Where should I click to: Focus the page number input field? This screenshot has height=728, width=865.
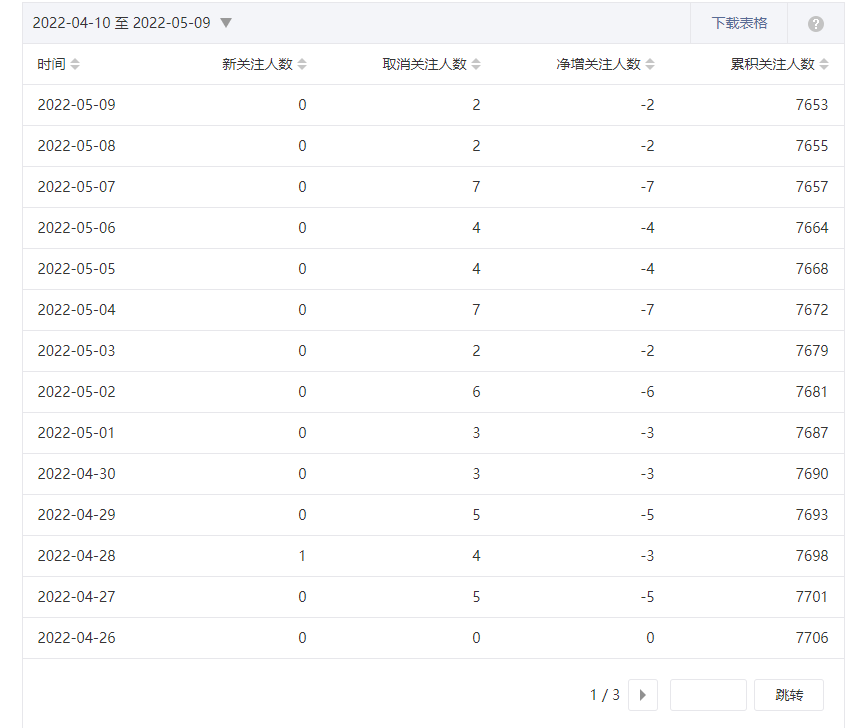point(708,695)
